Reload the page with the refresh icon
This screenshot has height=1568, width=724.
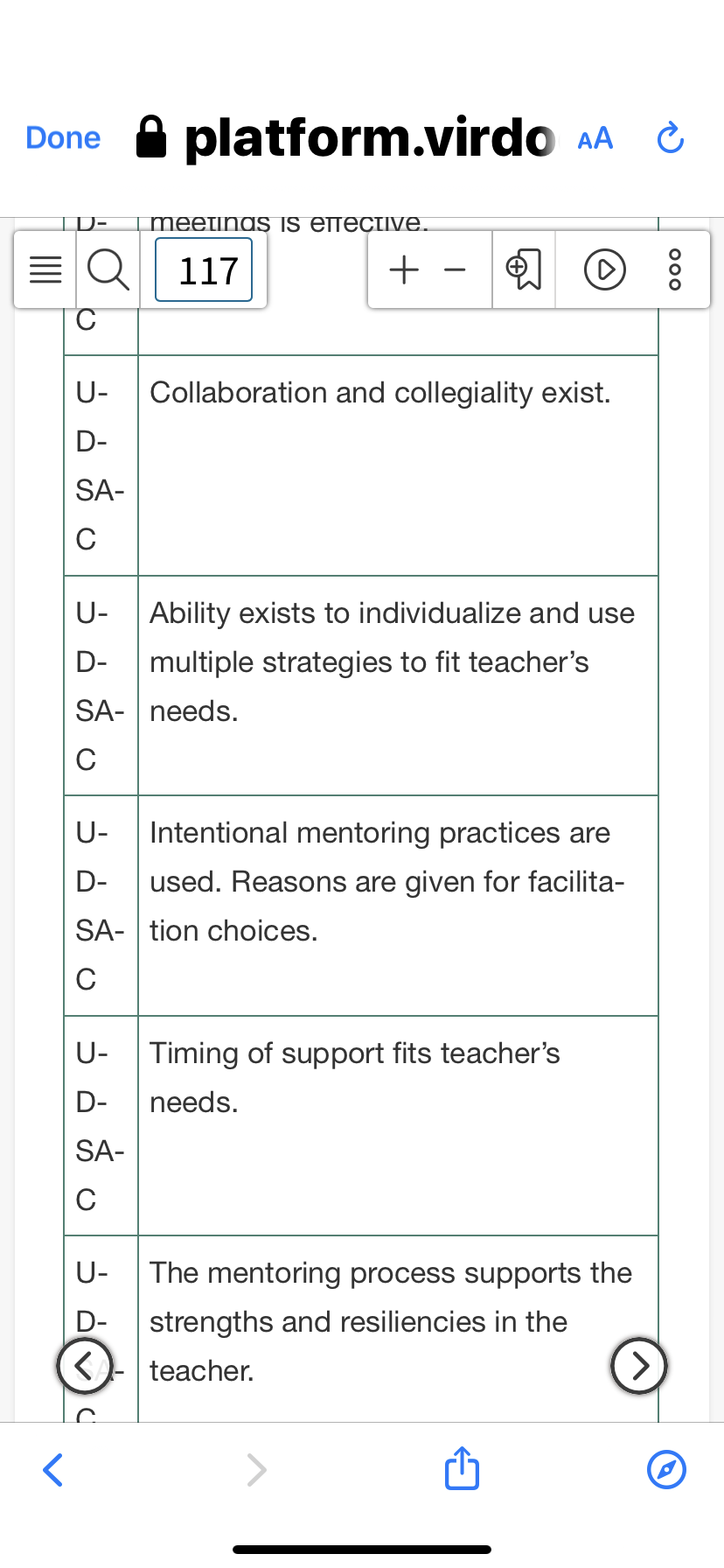click(x=670, y=138)
